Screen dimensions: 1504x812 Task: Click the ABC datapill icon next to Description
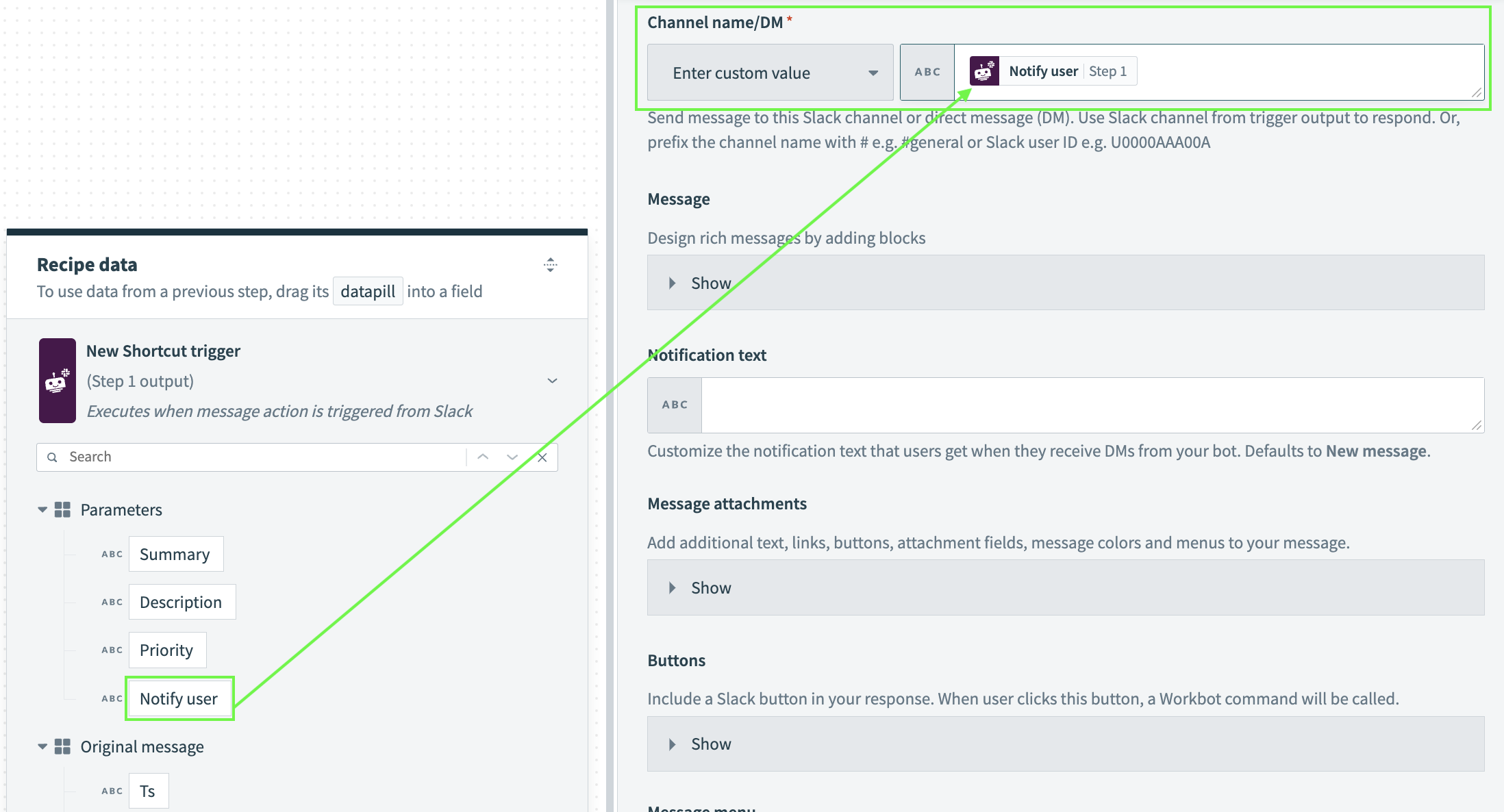(112, 601)
